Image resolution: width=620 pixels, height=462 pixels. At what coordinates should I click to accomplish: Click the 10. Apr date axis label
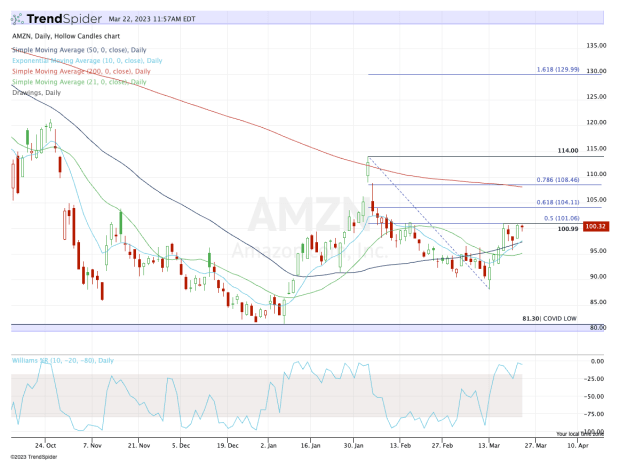coord(578,445)
